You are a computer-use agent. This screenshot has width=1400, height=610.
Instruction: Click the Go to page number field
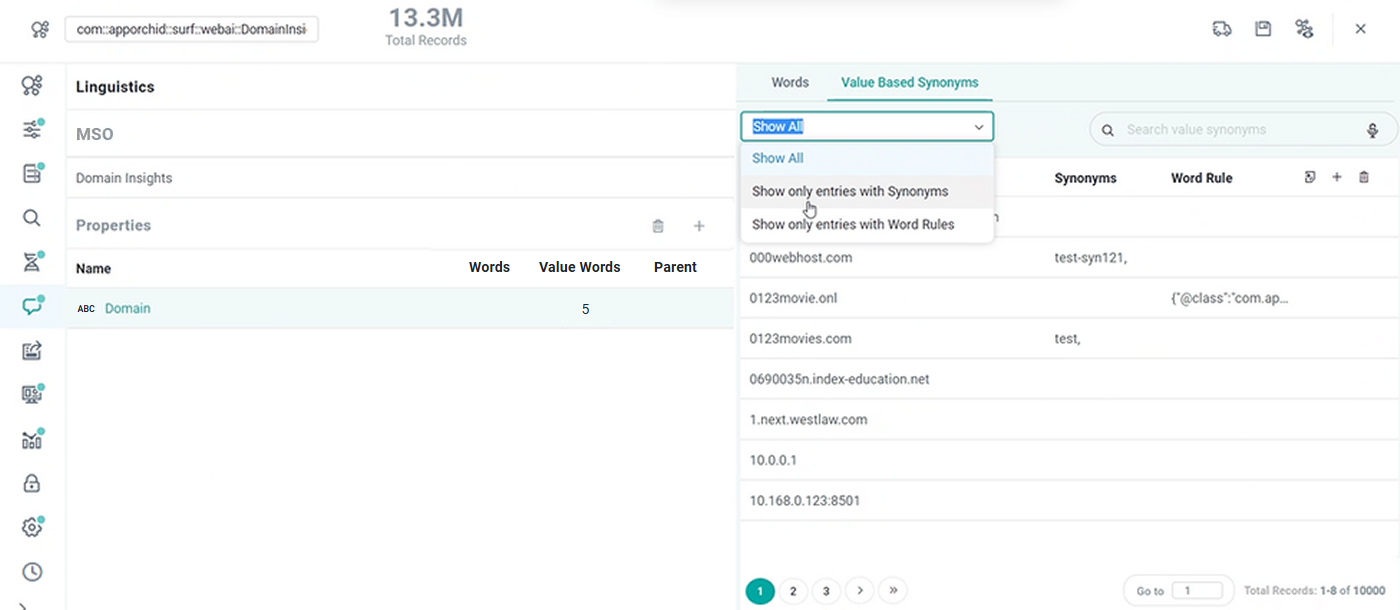point(1196,591)
